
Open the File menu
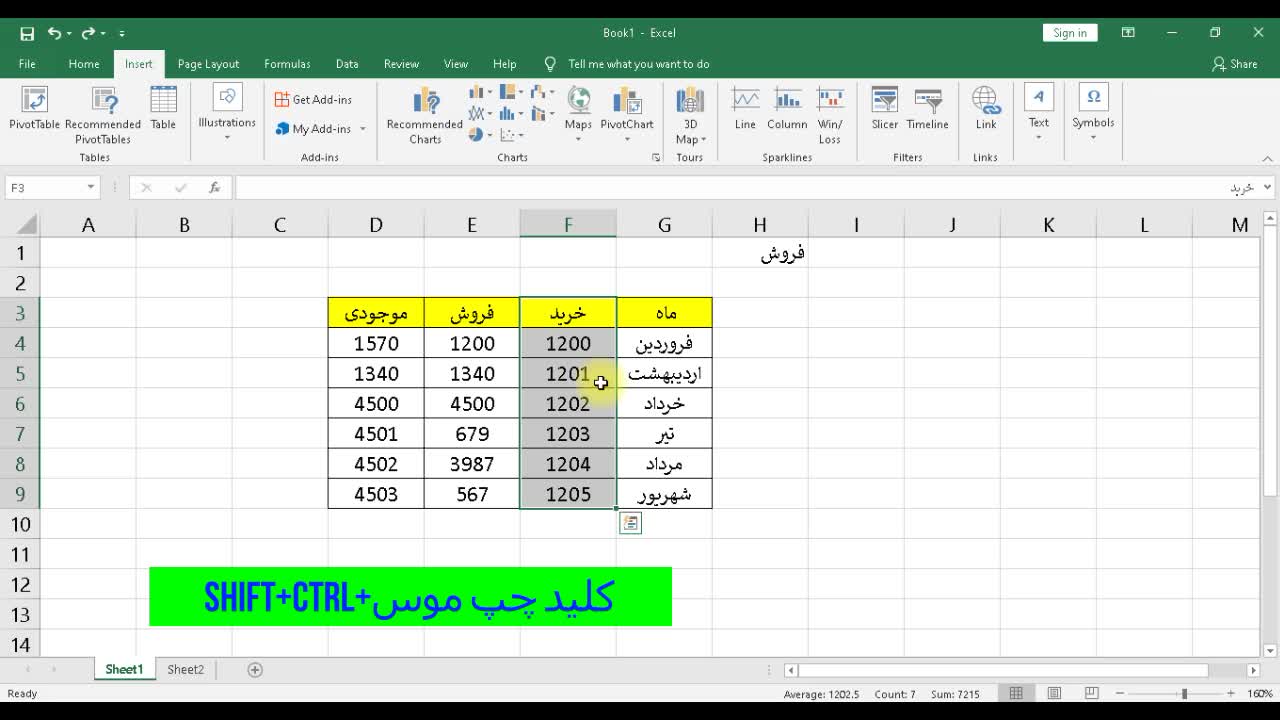coord(27,64)
